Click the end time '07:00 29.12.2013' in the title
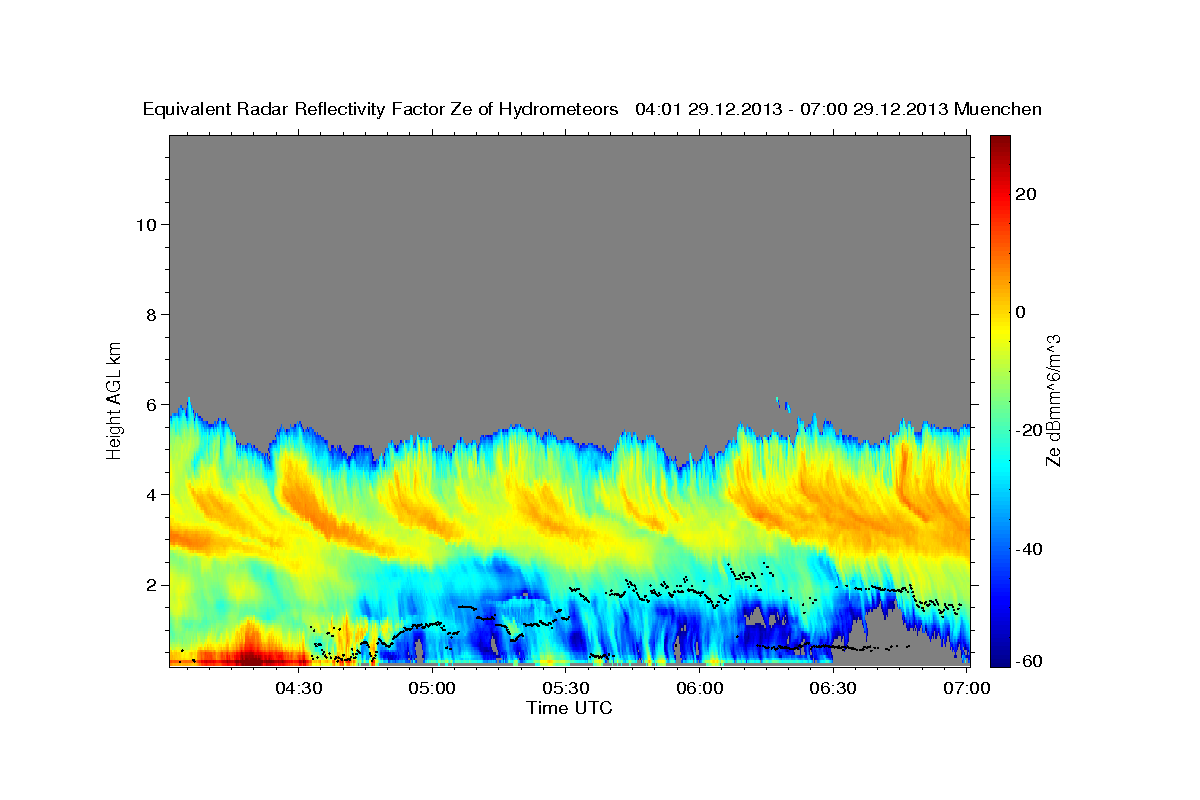The width and height of the screenshot is (1200, 800). 871,110
